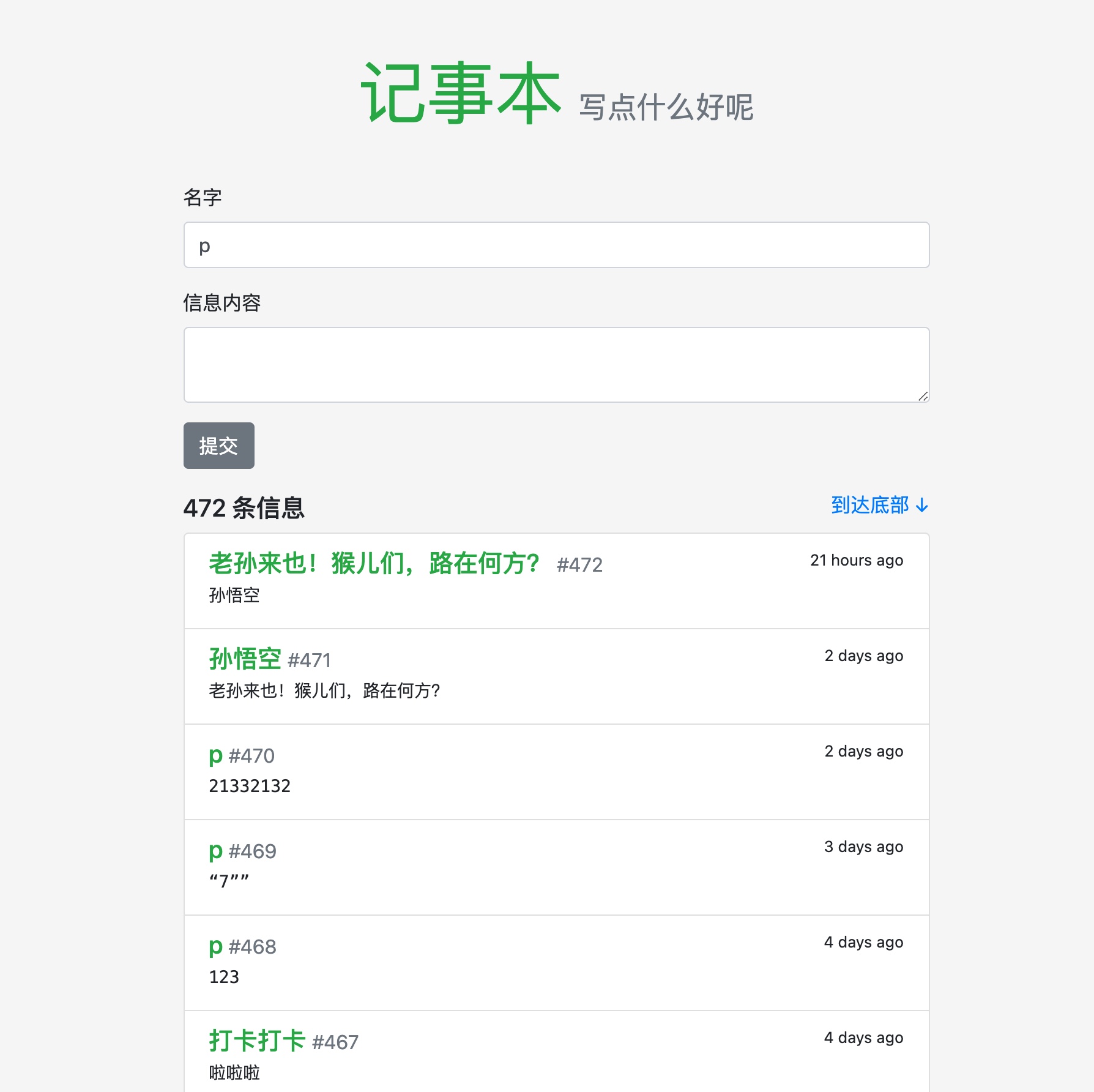Click the 打卡打卡 message name
This screenshot has width=1094, height=1092.
coord(257,1041)
